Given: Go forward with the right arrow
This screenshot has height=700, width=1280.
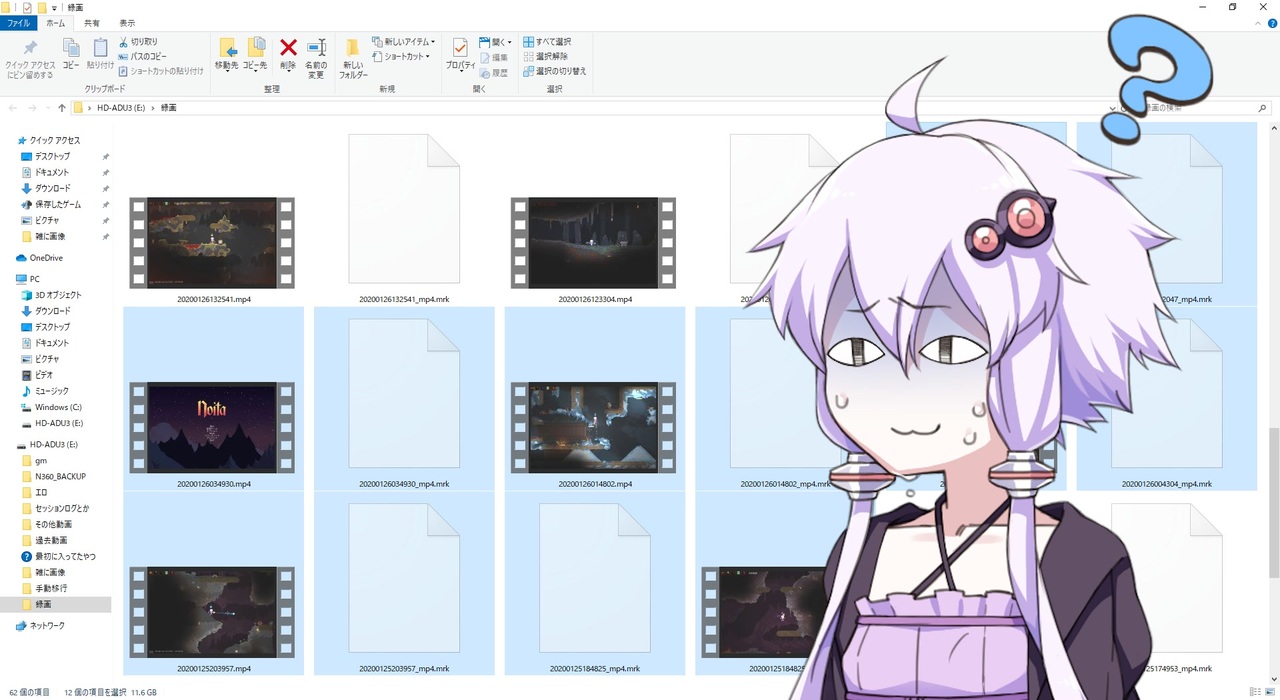Looking at the screenshot, I should 32,107.
